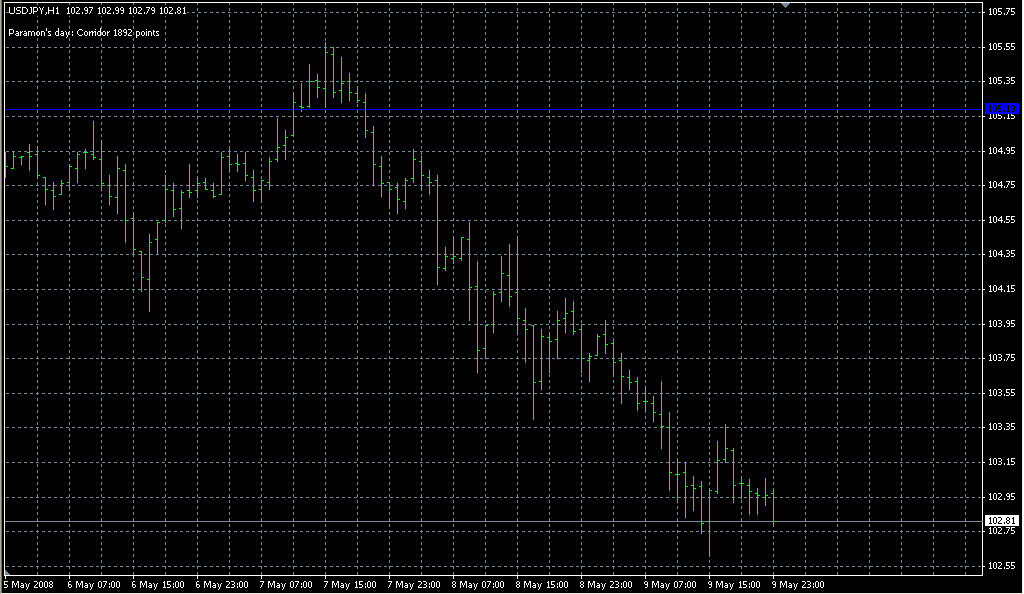The width and height of the screenshot is (1024, 594).
Task: Click the blue 105.19 price level tag
Action: [x=1001, y=108]
